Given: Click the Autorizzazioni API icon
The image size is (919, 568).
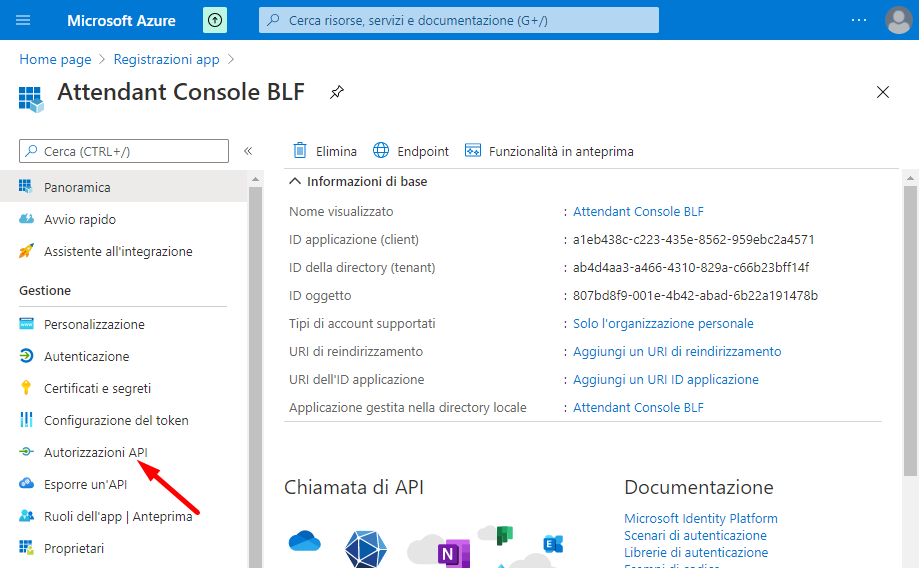Looking at the screenshot, I should tap(26, 451).
